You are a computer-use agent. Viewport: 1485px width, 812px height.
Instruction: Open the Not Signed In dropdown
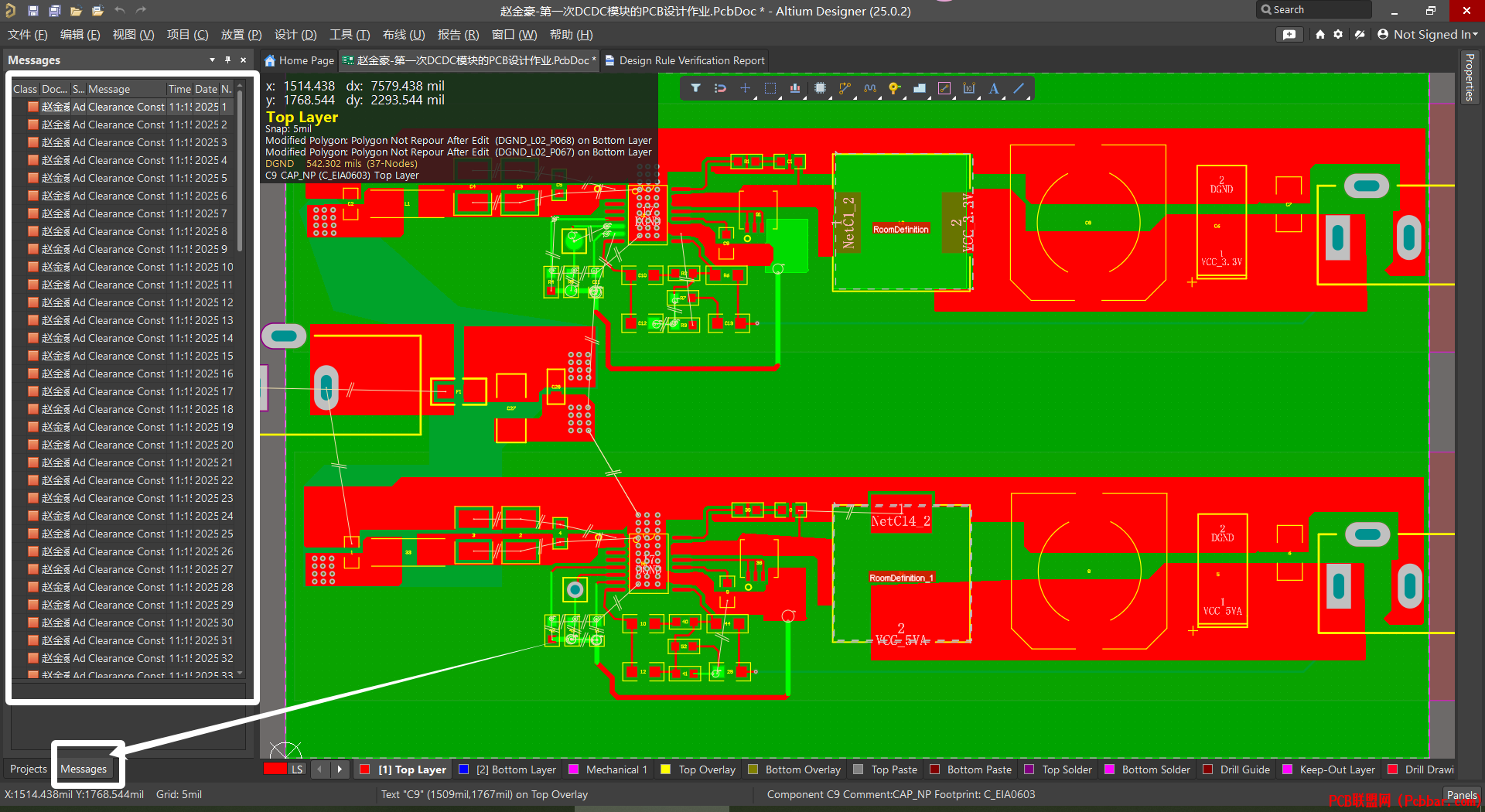click(x=1428, y=35)
